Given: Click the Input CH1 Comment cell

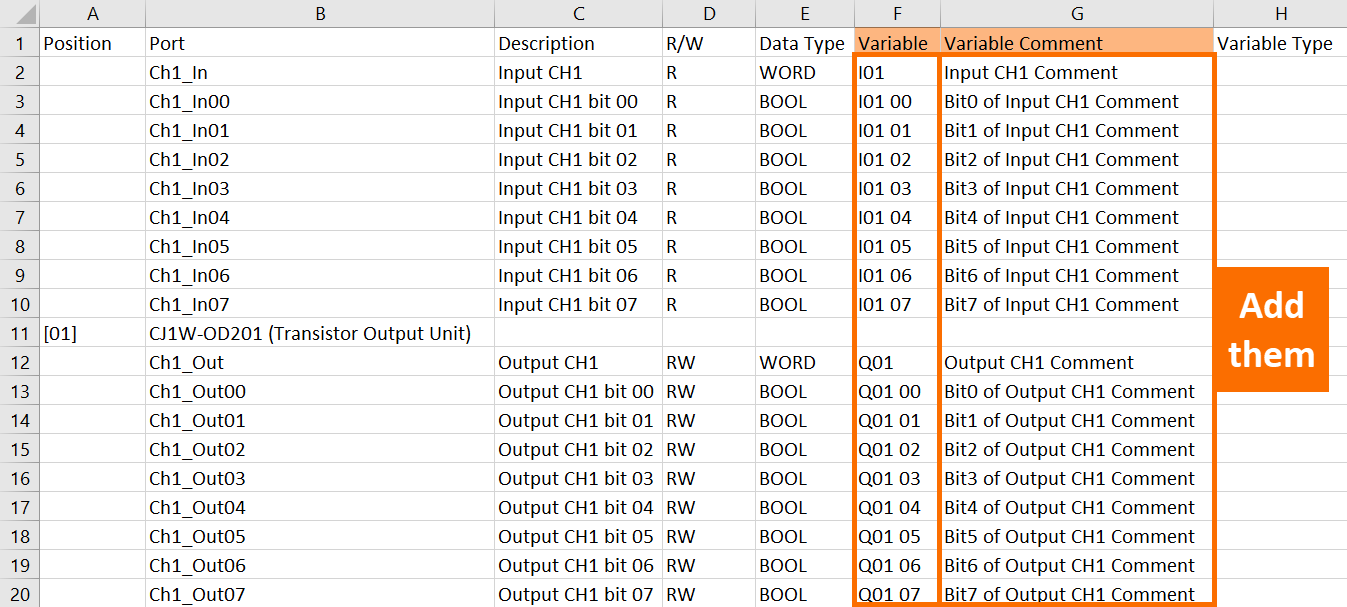Looking at the screenshot, I should (x=1076, y=71).
